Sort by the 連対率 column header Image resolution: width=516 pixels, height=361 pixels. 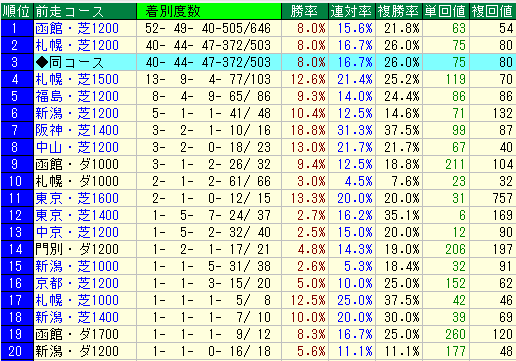pos(352,11)
